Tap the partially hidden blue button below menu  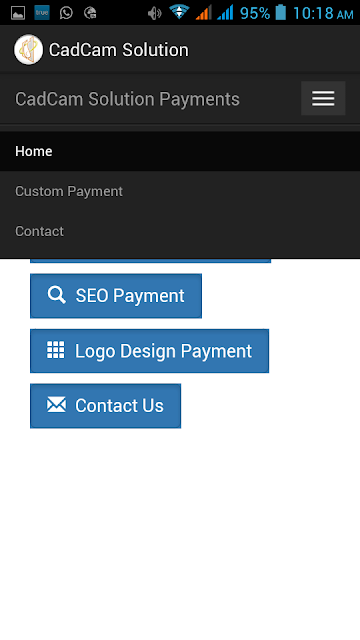tap(150, 260)
